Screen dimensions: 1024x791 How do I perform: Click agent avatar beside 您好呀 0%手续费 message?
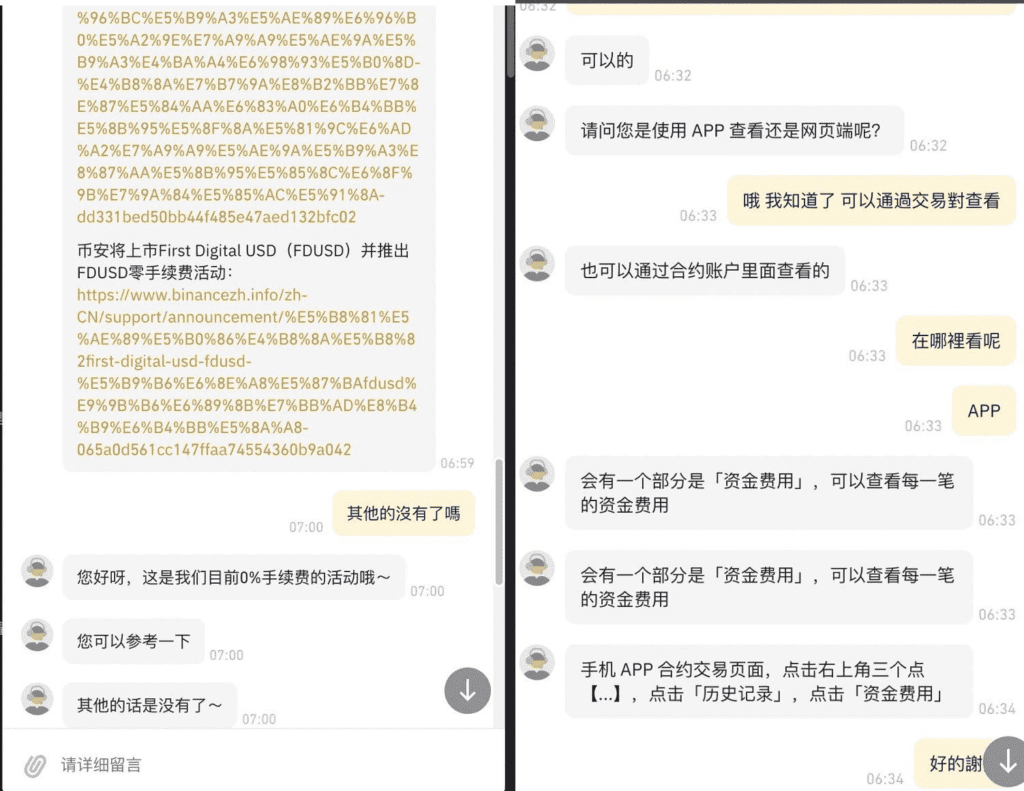pyautogui.click(x=37, y=571)
